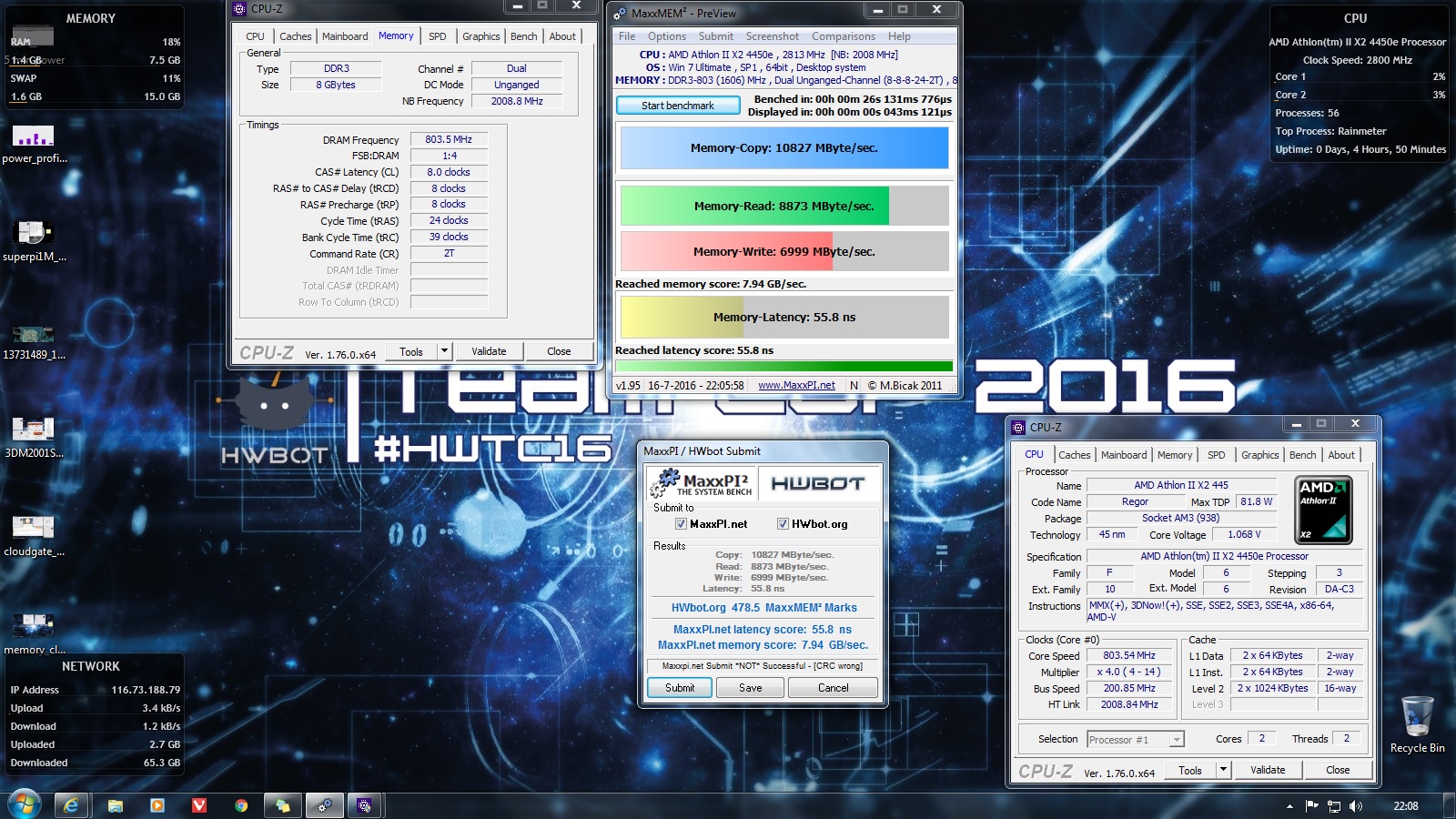This screenshot has width=1456, height=819.
Task: Switch to Caches tab in upper CPU-Z
Action: pyautogui.click(x=295, y=36)
